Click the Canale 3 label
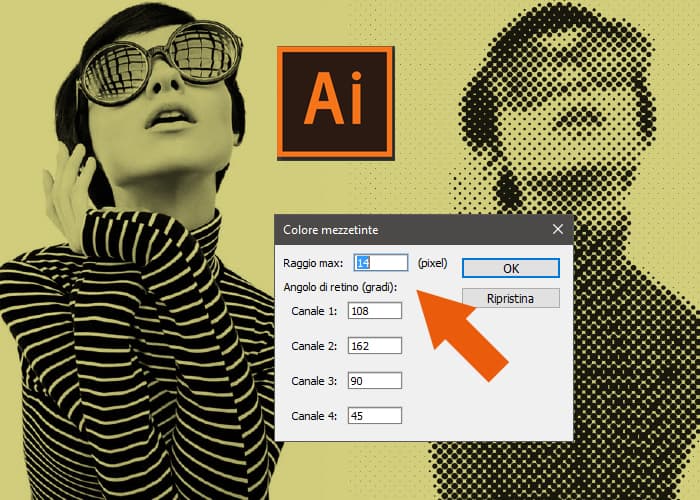The width and height of the screenshot is (700, 500). pos(314,381)
